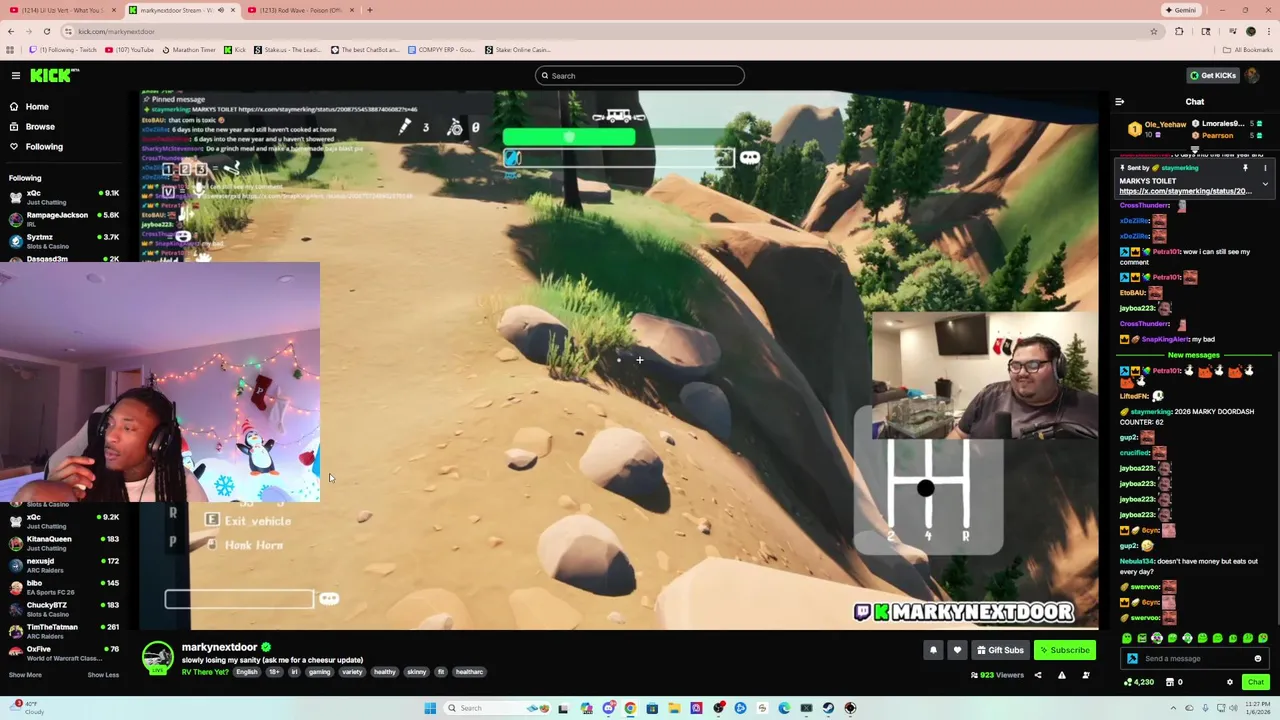Unpin the pinned message in chat
Viewport: 1280px width, 720px height.
click(x=1245, y=168)
